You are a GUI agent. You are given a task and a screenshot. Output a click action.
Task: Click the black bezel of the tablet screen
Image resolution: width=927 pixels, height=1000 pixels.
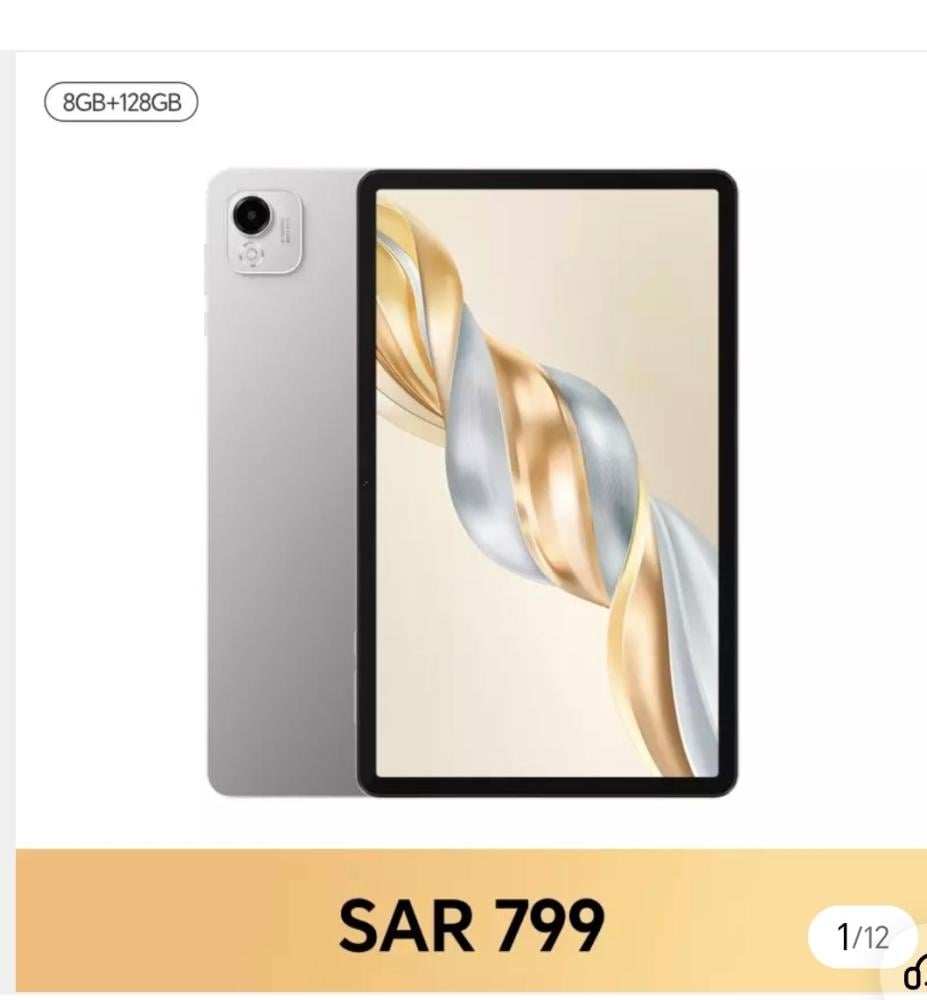pos(547,179)
